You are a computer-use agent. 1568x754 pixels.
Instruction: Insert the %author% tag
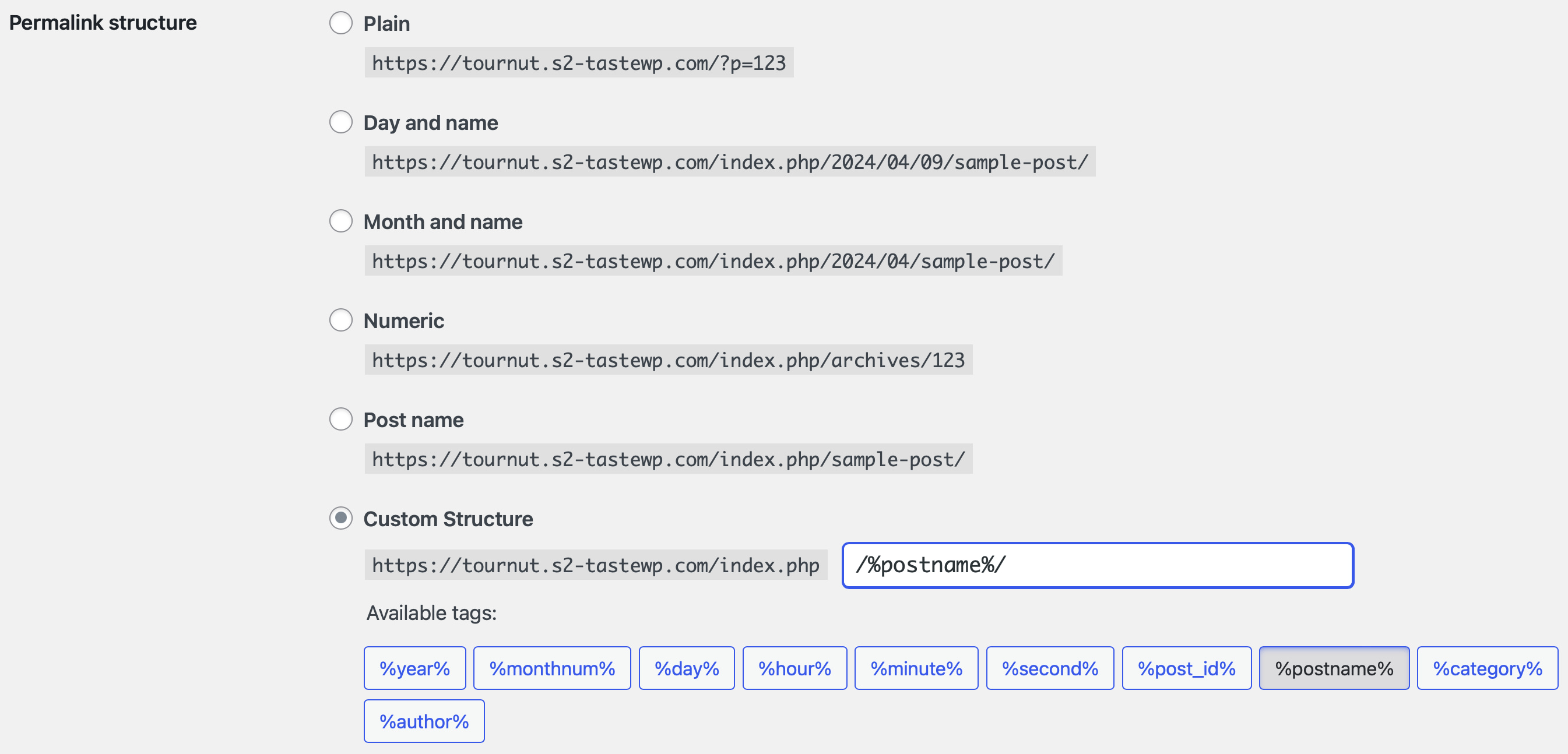424,721
